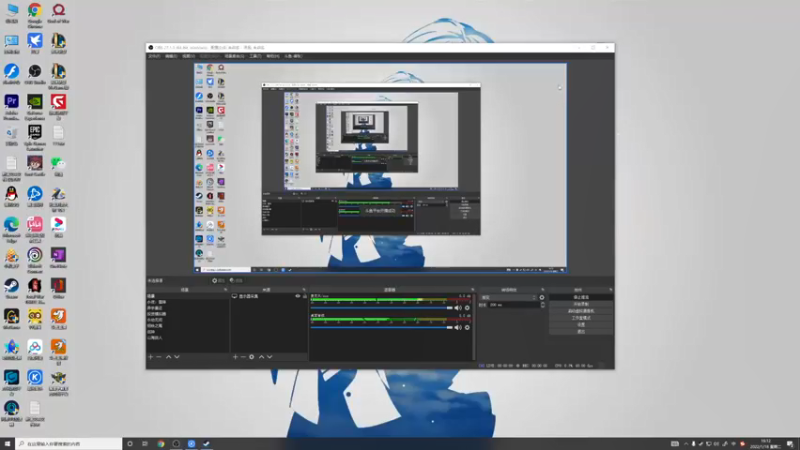This screenshot has width=800, height=450.
Task: Pop out the Audio Mixer dock panel
Action: click(x=472, y=290)
